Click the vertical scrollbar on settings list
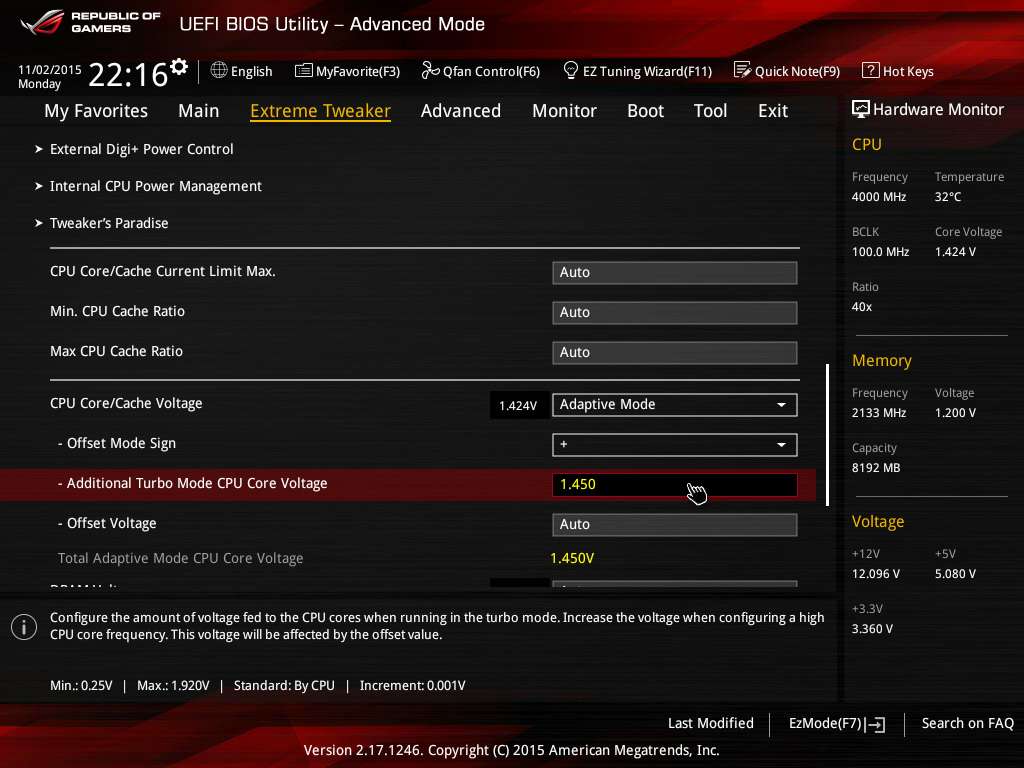The height and width of the screenshot is (768, 1024). click(x=827, y=435)
